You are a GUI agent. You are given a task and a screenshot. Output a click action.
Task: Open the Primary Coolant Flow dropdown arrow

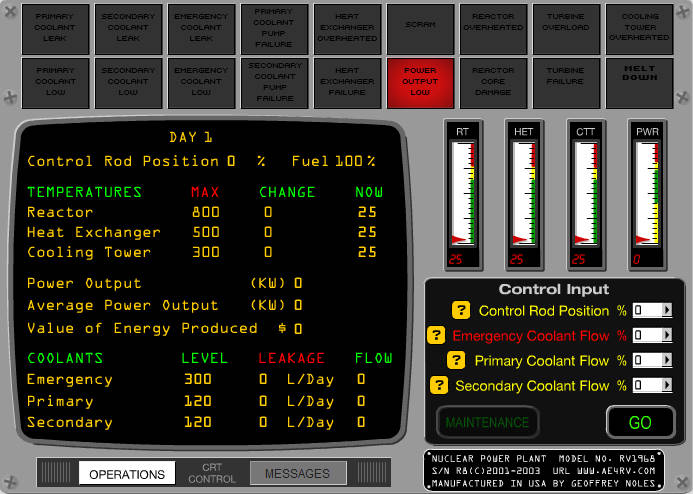(666, 360)
